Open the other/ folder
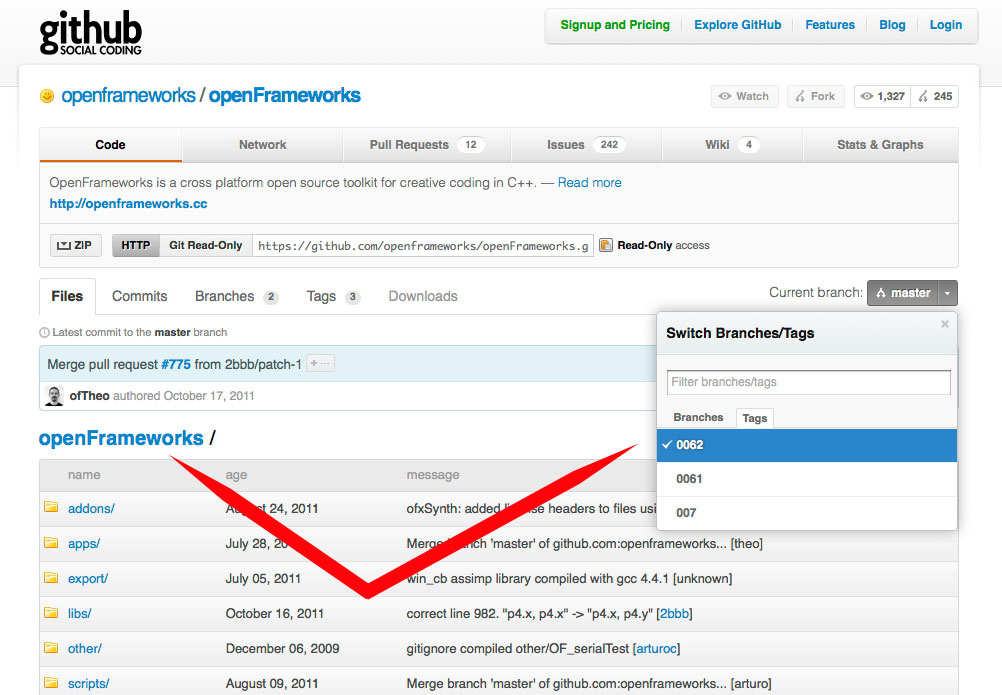1002x695 pixels. 84,648
